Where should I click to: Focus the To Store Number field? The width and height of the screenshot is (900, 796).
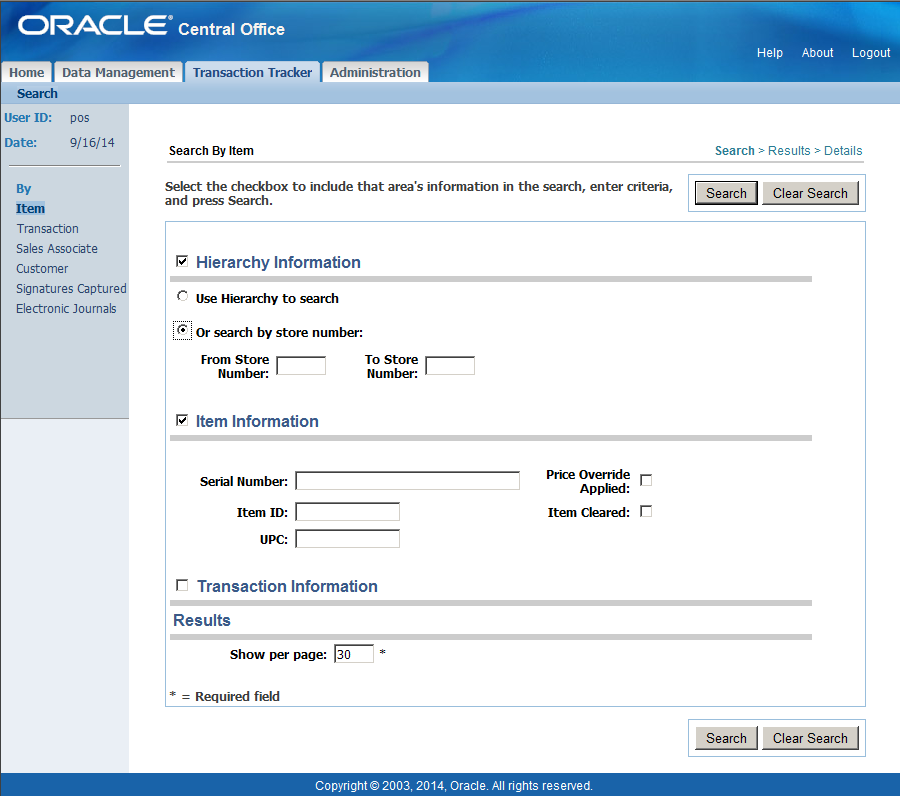tap(450, 366)
